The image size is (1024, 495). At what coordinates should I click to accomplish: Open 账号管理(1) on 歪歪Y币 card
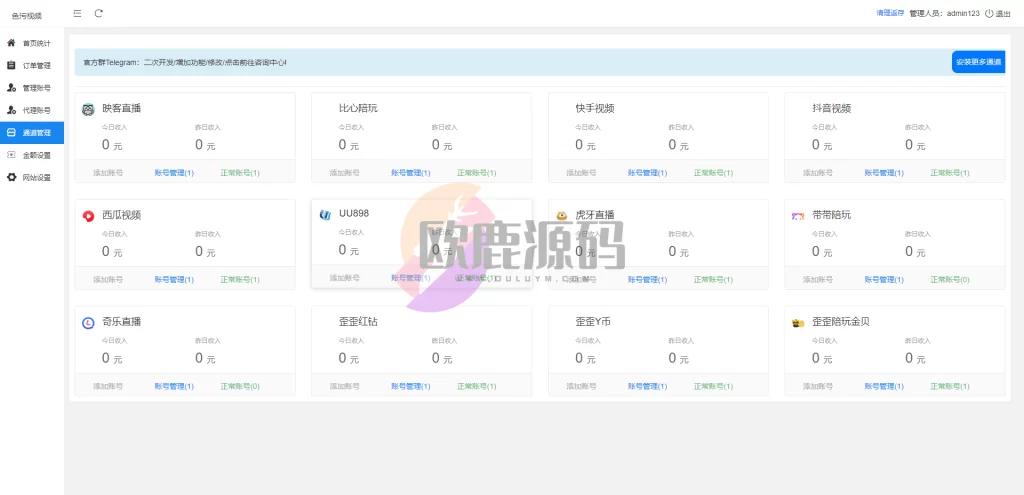(647, 386)
